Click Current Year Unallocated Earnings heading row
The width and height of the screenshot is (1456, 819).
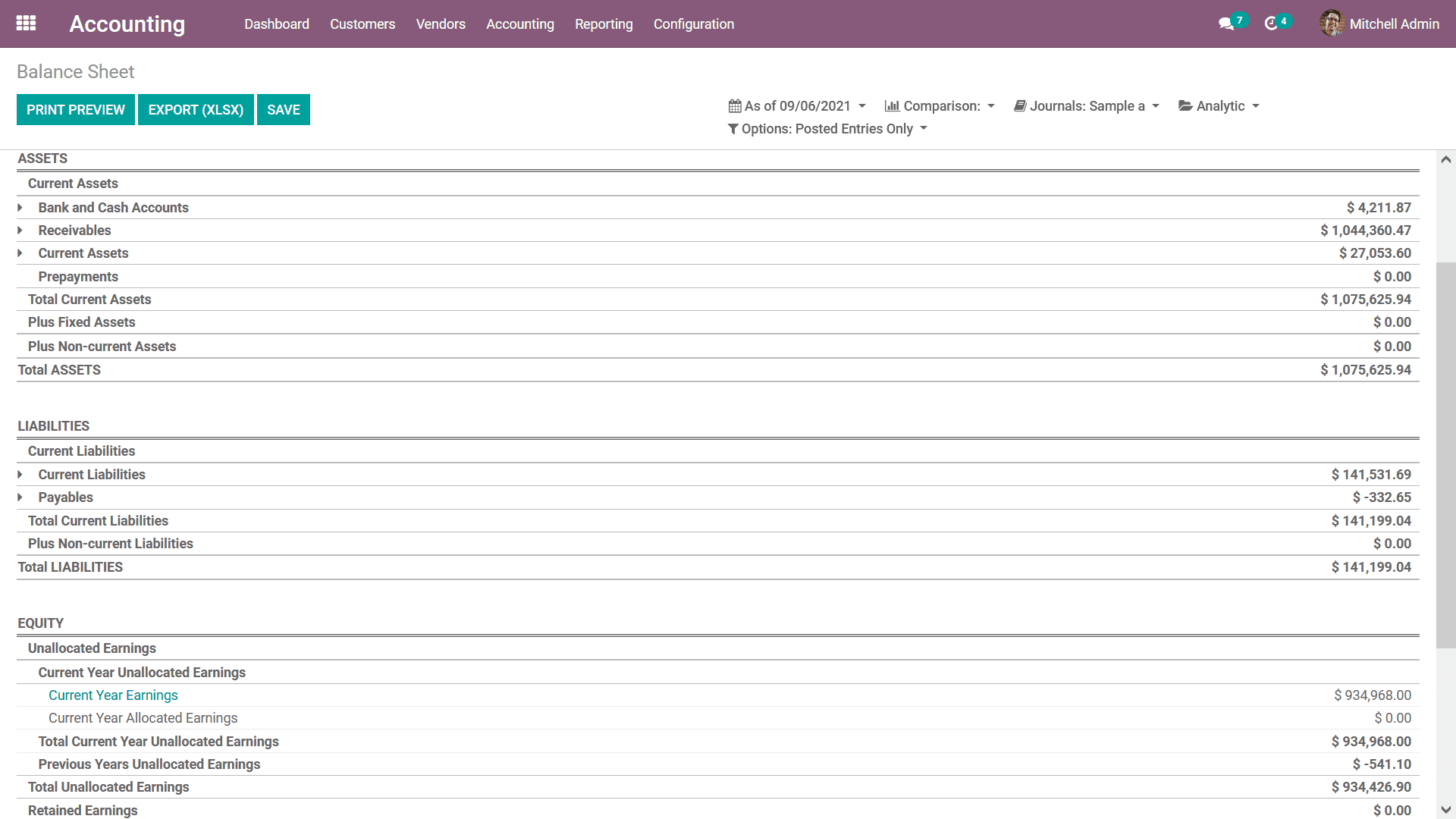tap(718, 673)
